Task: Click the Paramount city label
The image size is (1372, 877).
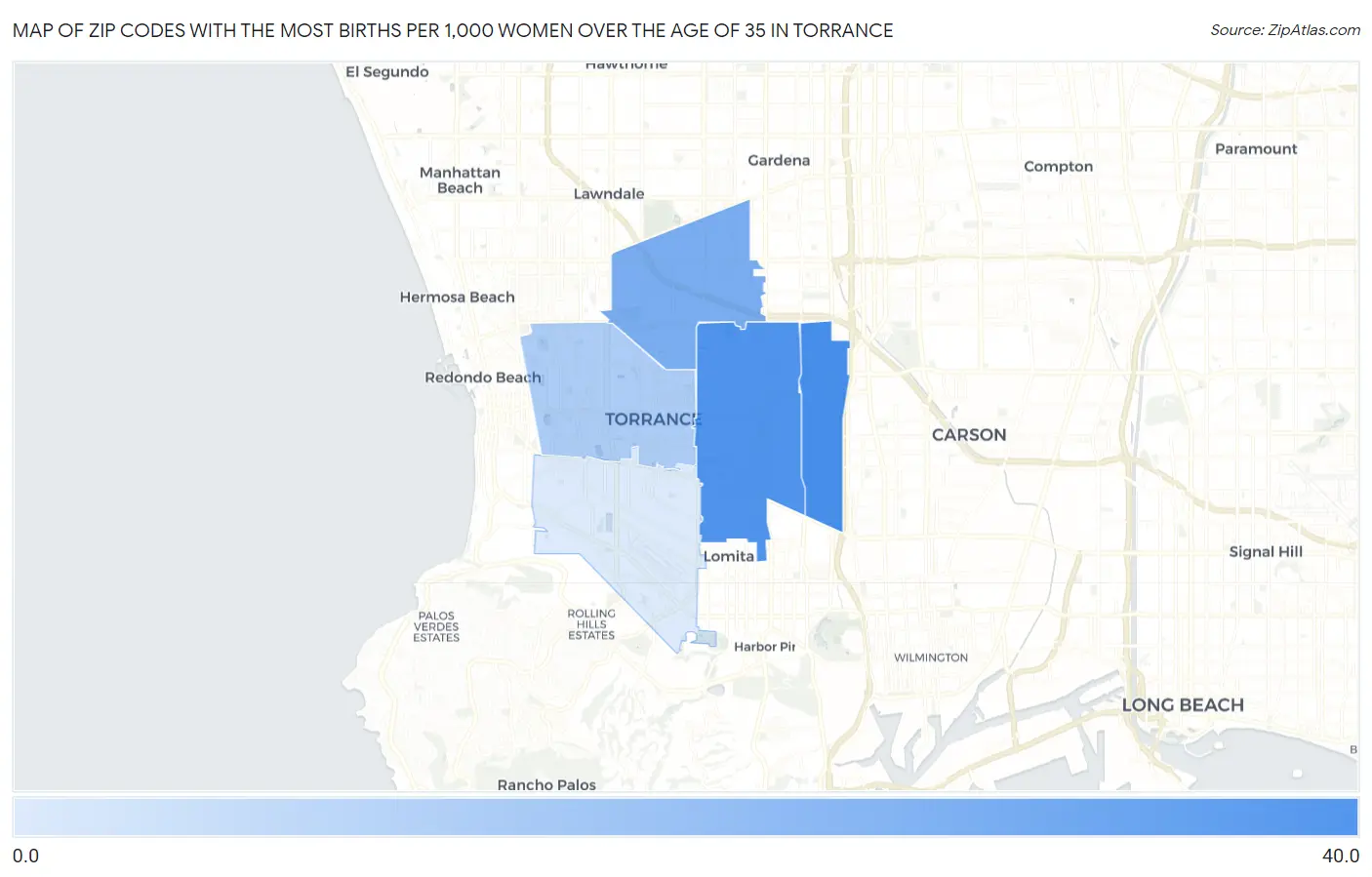Action: point(1256,148)
